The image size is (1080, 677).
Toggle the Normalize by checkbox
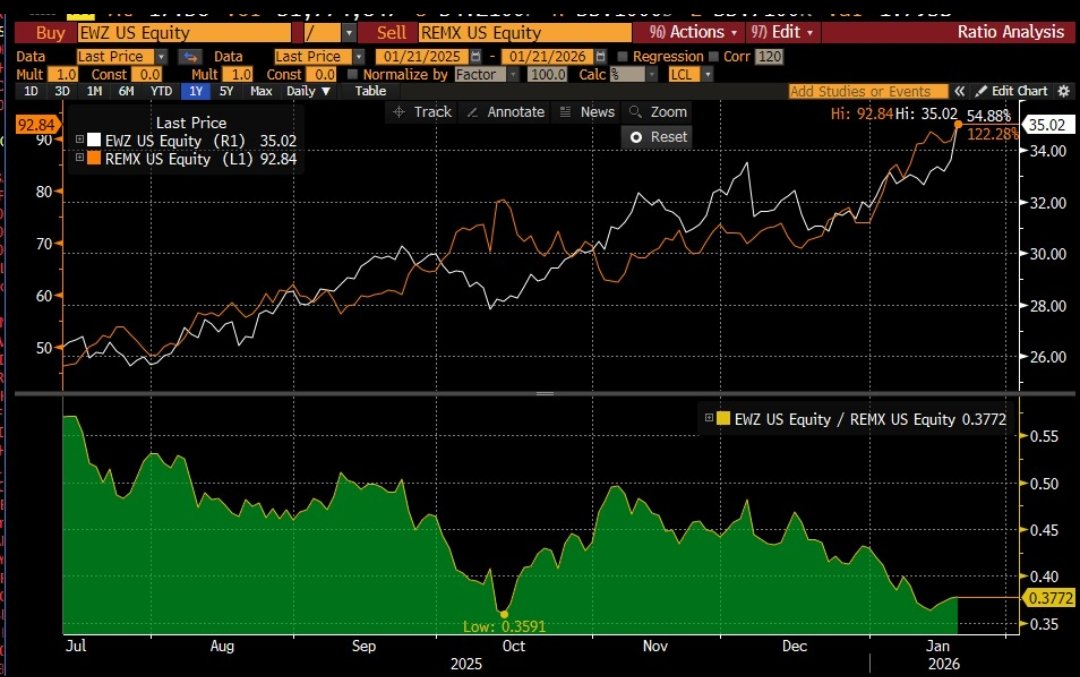(353, 74)
